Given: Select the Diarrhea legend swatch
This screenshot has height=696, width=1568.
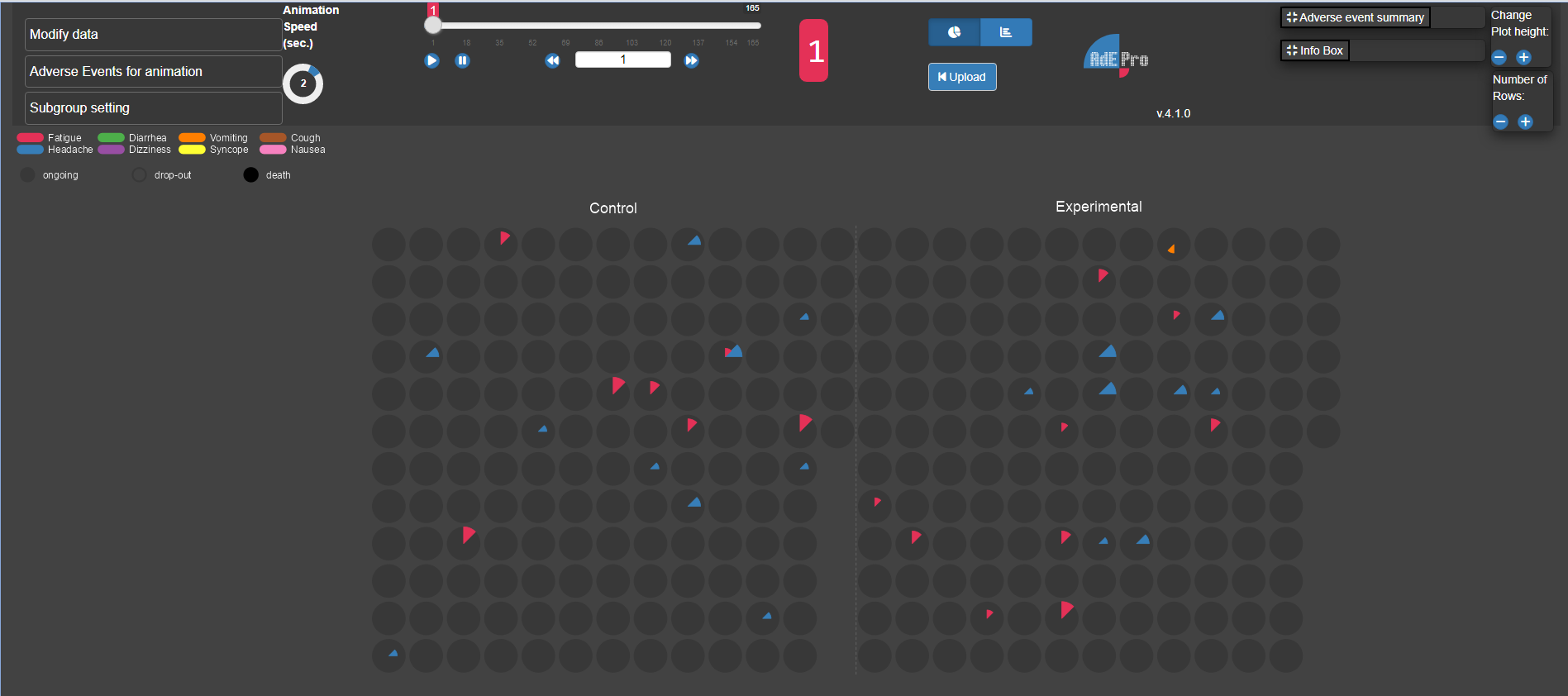Looking at the screenshot, I should (111, 138).
